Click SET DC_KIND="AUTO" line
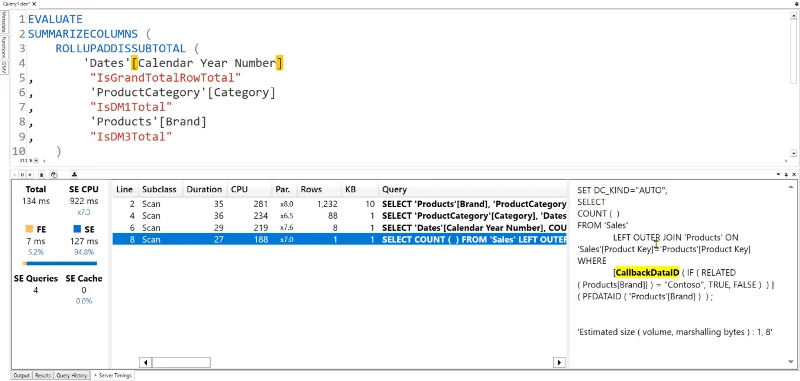Screen dimensions: 800x381 tap(622, 190)
